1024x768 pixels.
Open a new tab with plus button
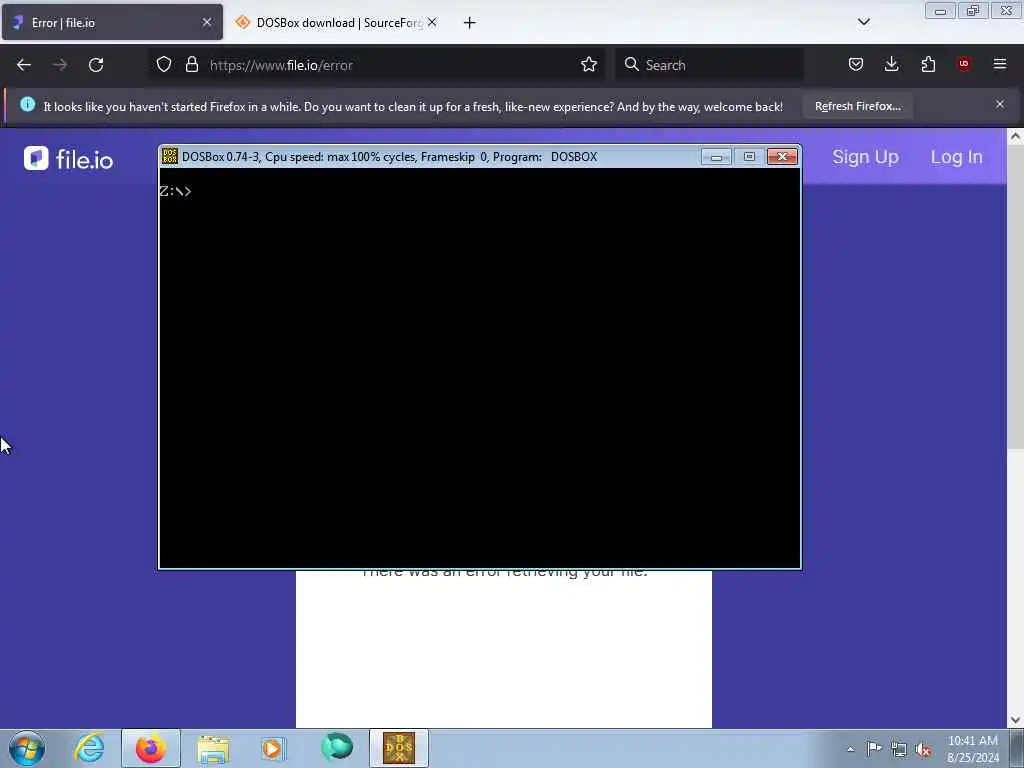[x=470, y=23]
